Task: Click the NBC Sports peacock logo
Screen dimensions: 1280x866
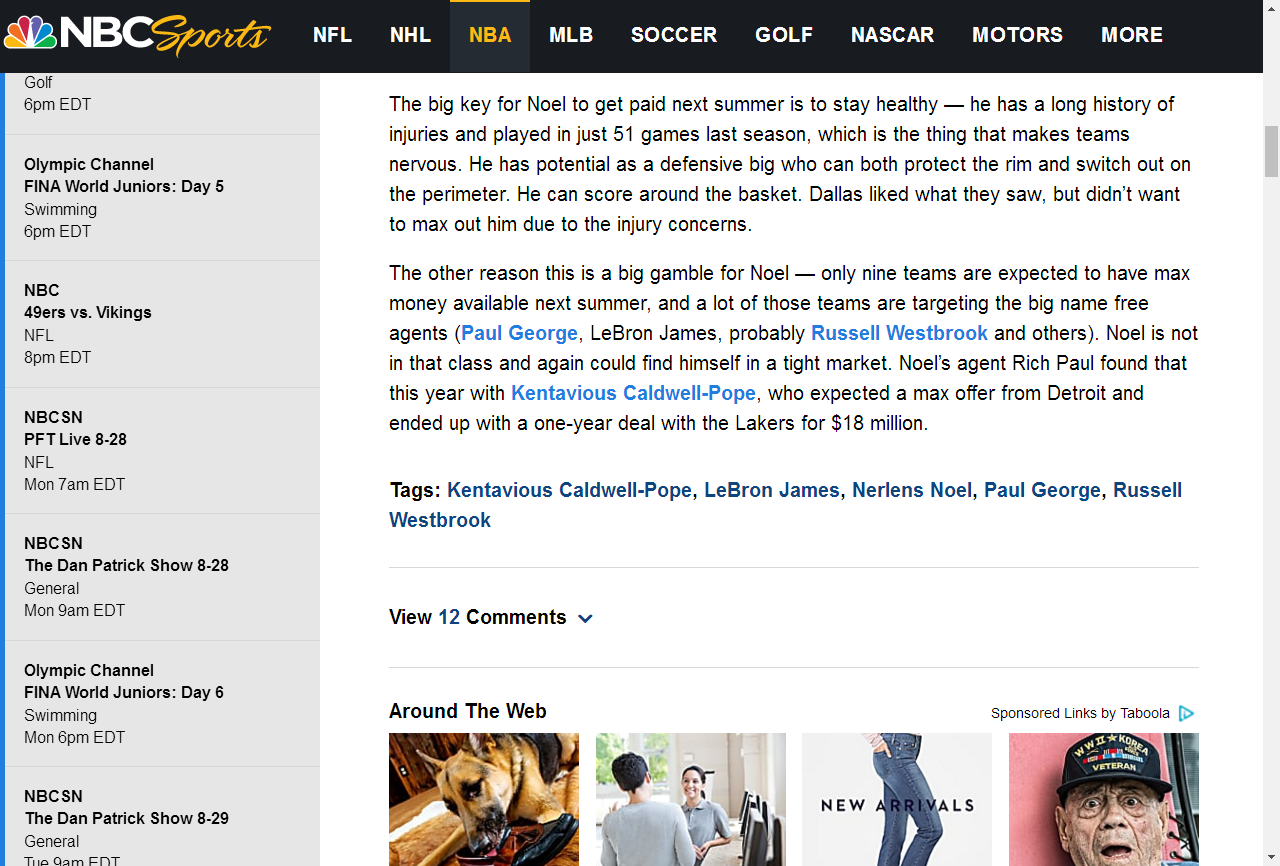Action: point(137,34)
